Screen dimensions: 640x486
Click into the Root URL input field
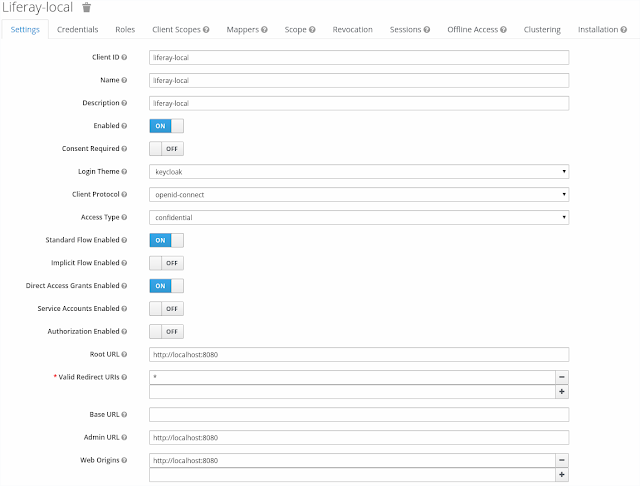coord(359,355)
